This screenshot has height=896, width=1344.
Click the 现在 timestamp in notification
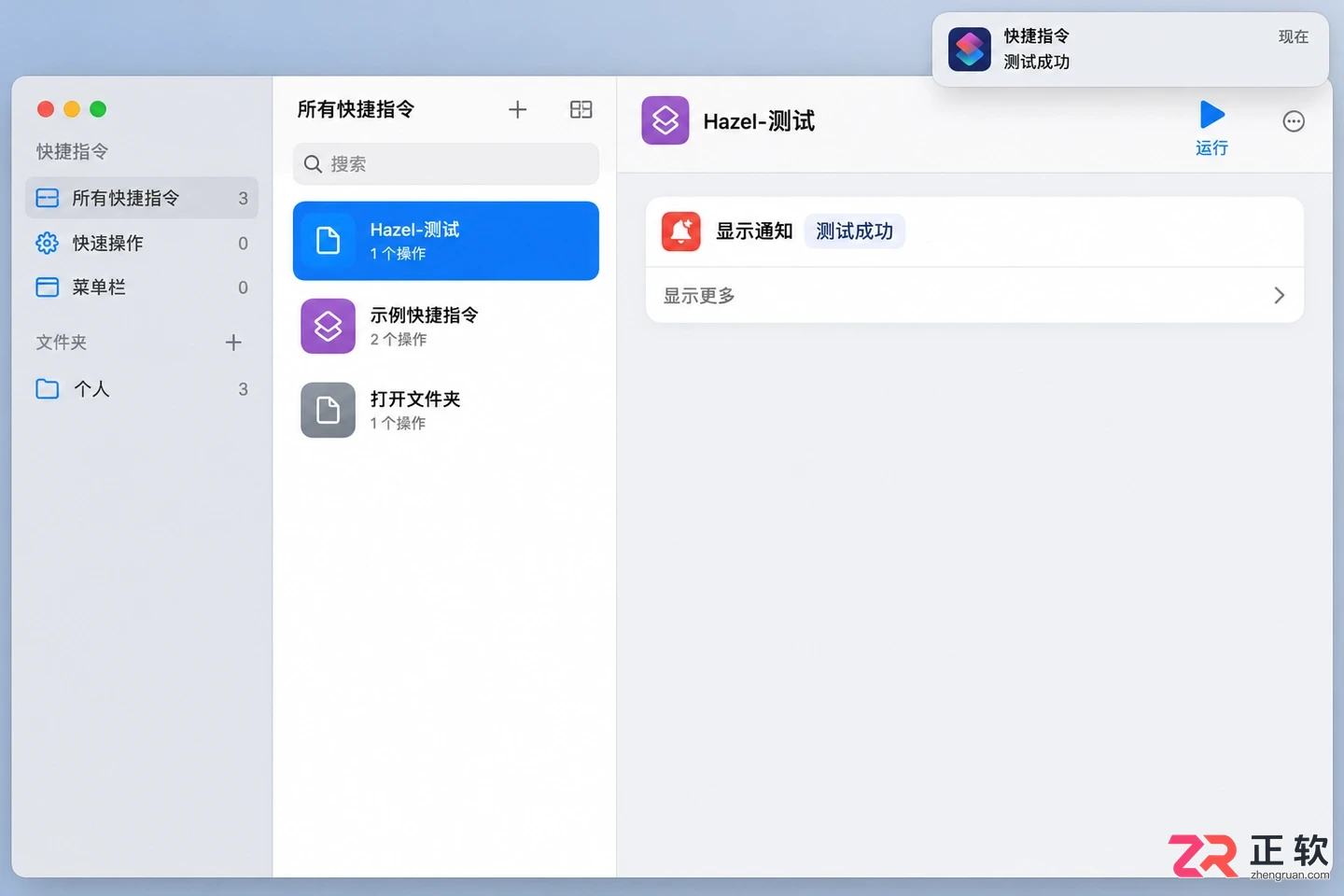pos(1294,36)
